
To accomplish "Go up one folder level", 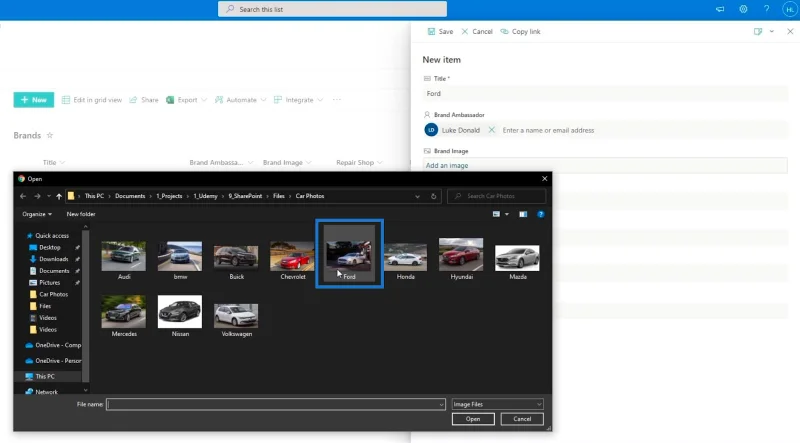I will (x=59, y=196).
